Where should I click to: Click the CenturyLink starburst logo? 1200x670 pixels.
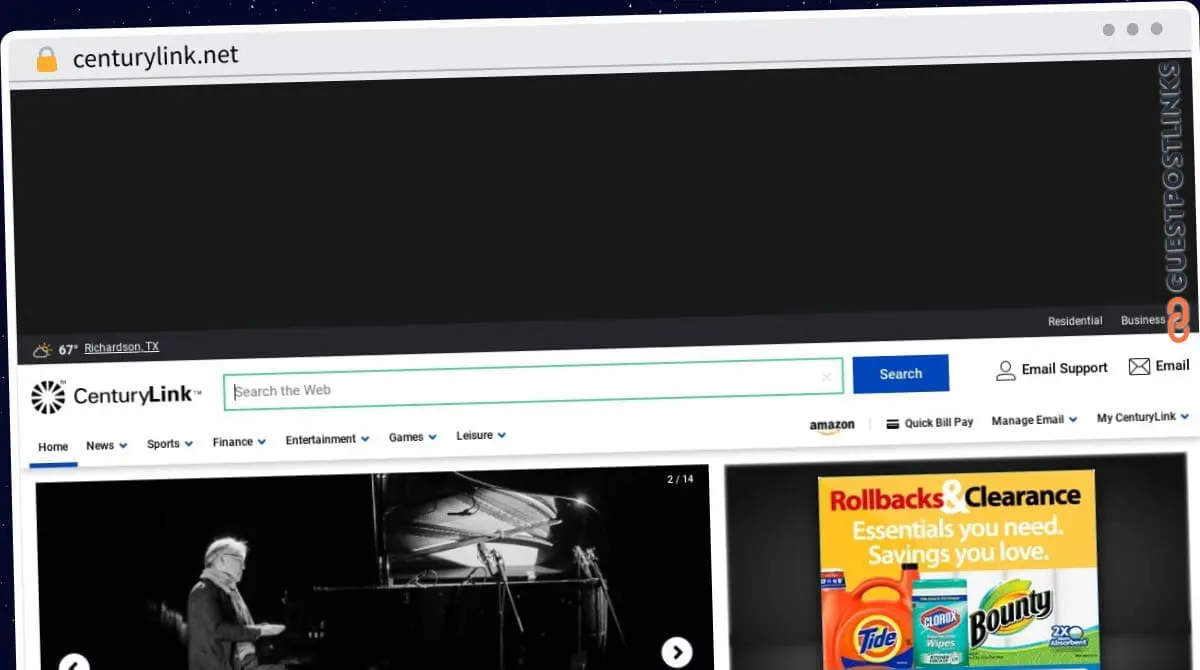tap(48, 397)
